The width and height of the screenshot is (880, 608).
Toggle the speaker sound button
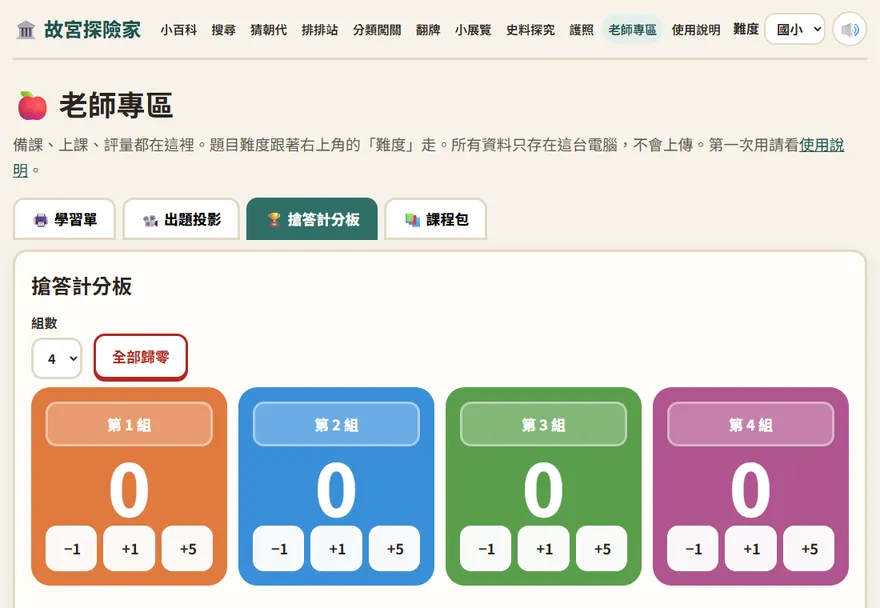point(850,29)
